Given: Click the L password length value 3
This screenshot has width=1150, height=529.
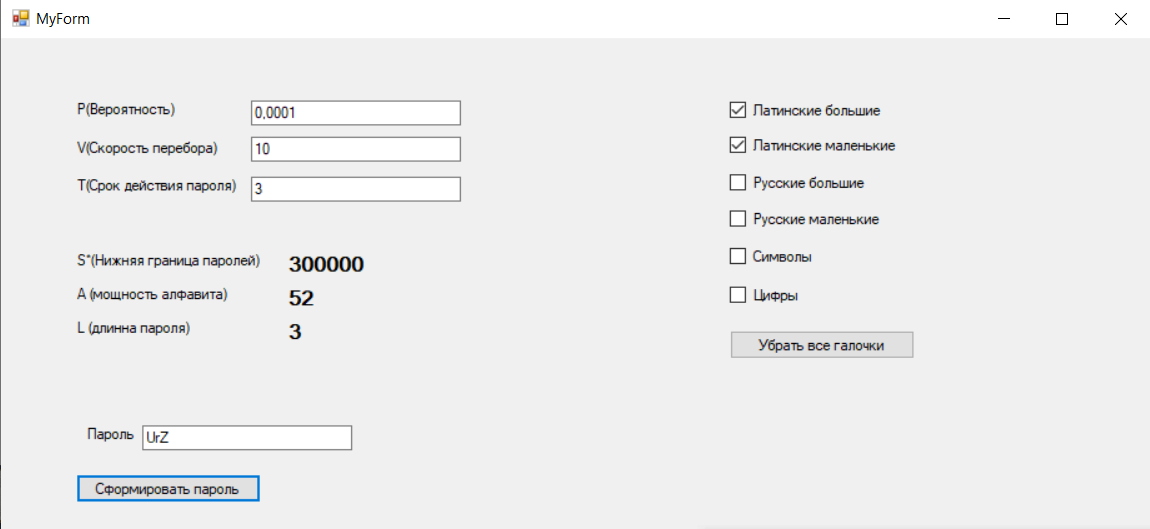Looking at the screenshot, I should [x=295, y=332].
